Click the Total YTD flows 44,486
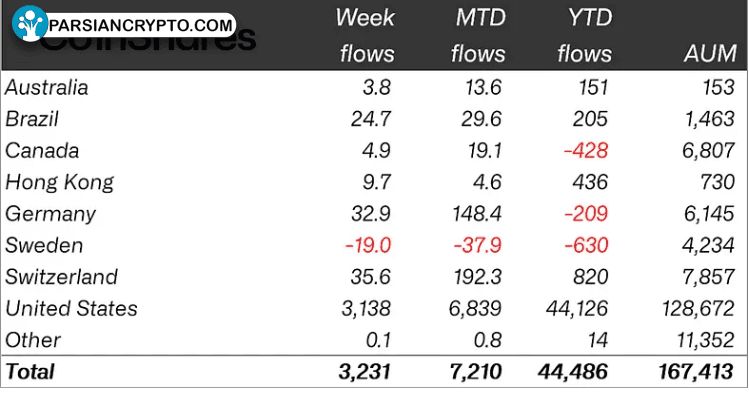This screenshot has height=409, width=749. pyautogui.click(x=573, y=372)
